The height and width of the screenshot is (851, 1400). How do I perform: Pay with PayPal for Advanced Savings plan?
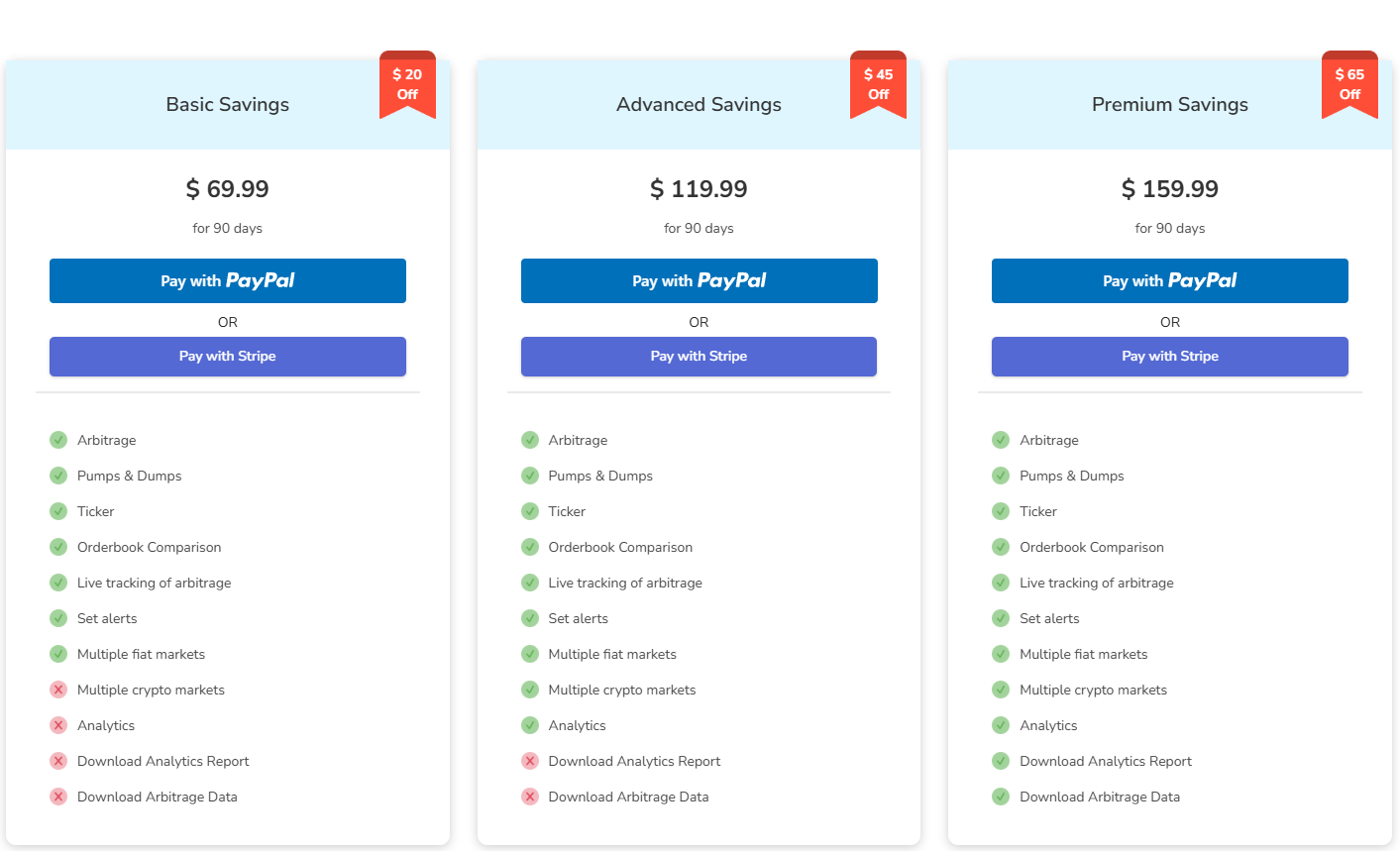(699, 280)
